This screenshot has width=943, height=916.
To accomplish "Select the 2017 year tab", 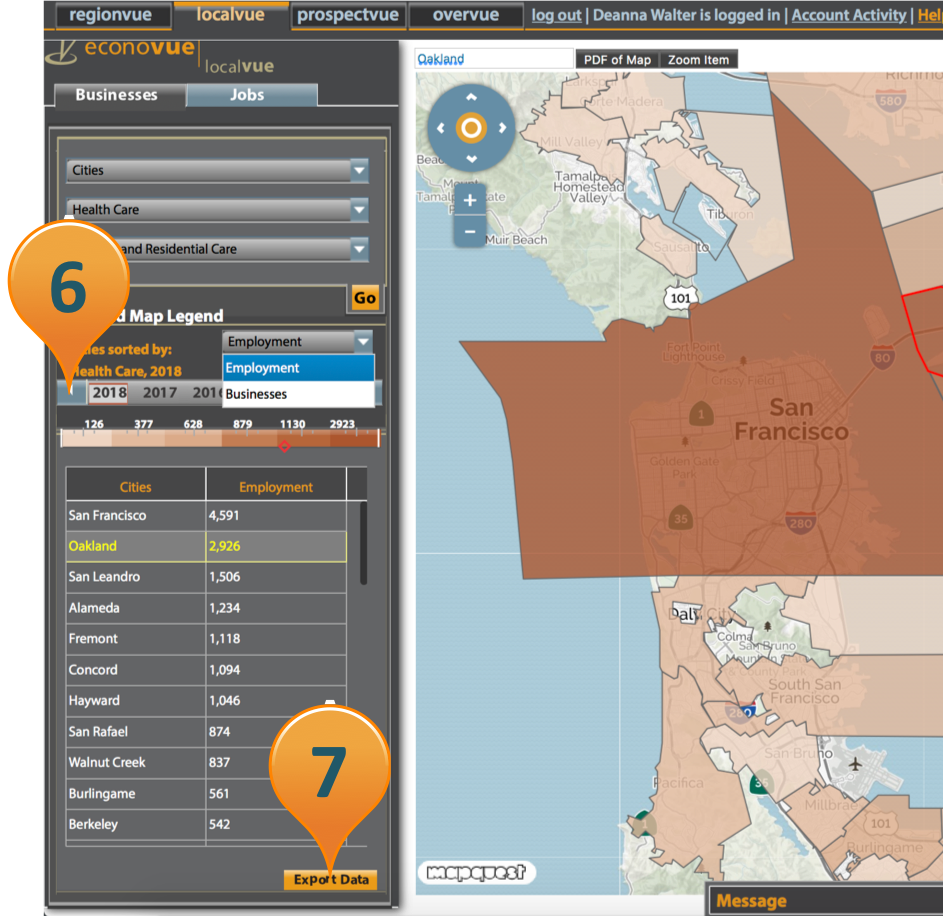I will point(160,393).
